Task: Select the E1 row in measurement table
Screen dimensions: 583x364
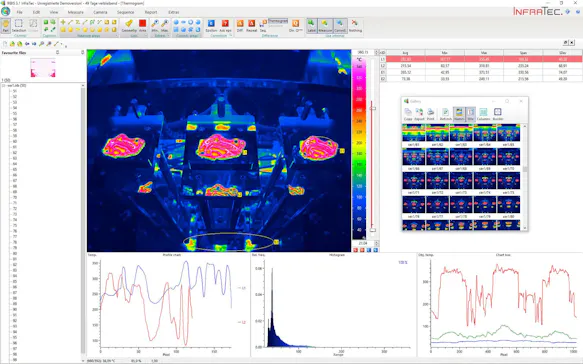Action: (481, 72)
